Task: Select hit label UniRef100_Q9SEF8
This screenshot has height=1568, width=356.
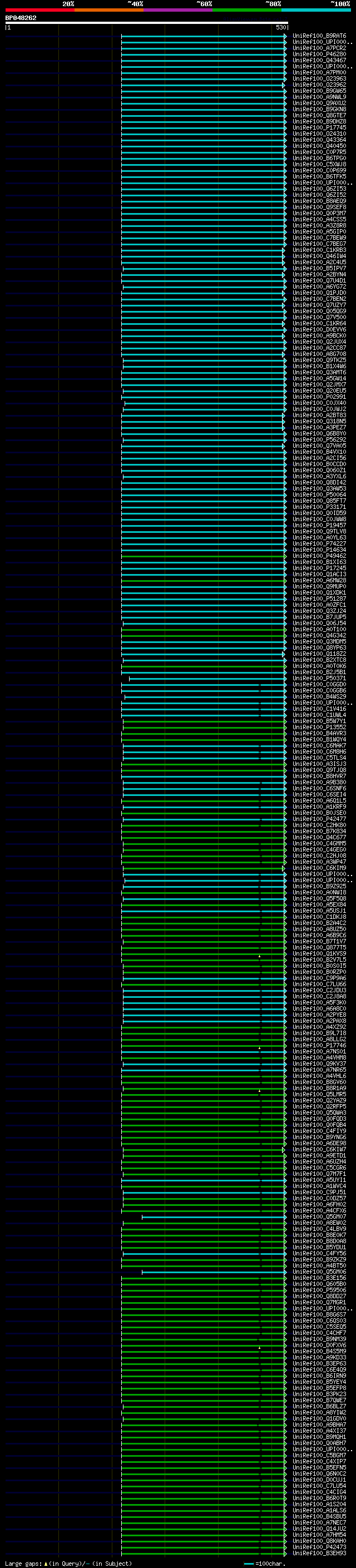Action: (319, 207)
